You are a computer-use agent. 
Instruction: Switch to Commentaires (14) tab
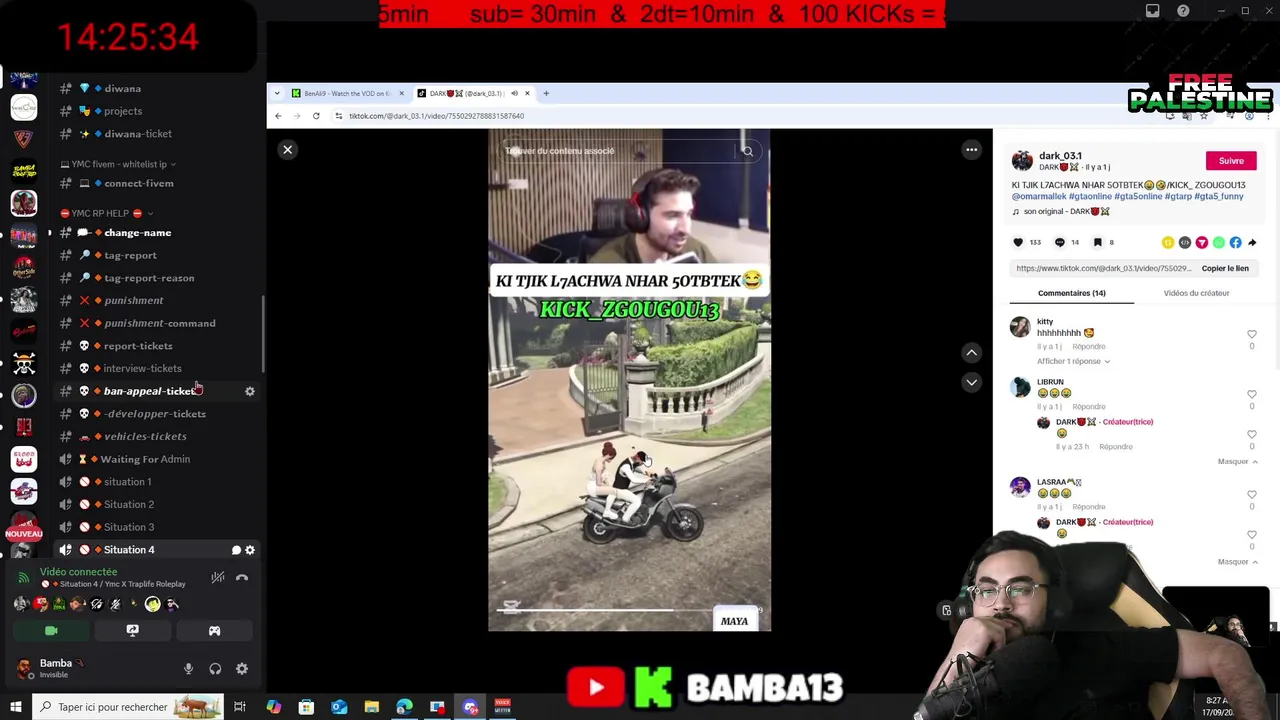tap(1071, 293)
